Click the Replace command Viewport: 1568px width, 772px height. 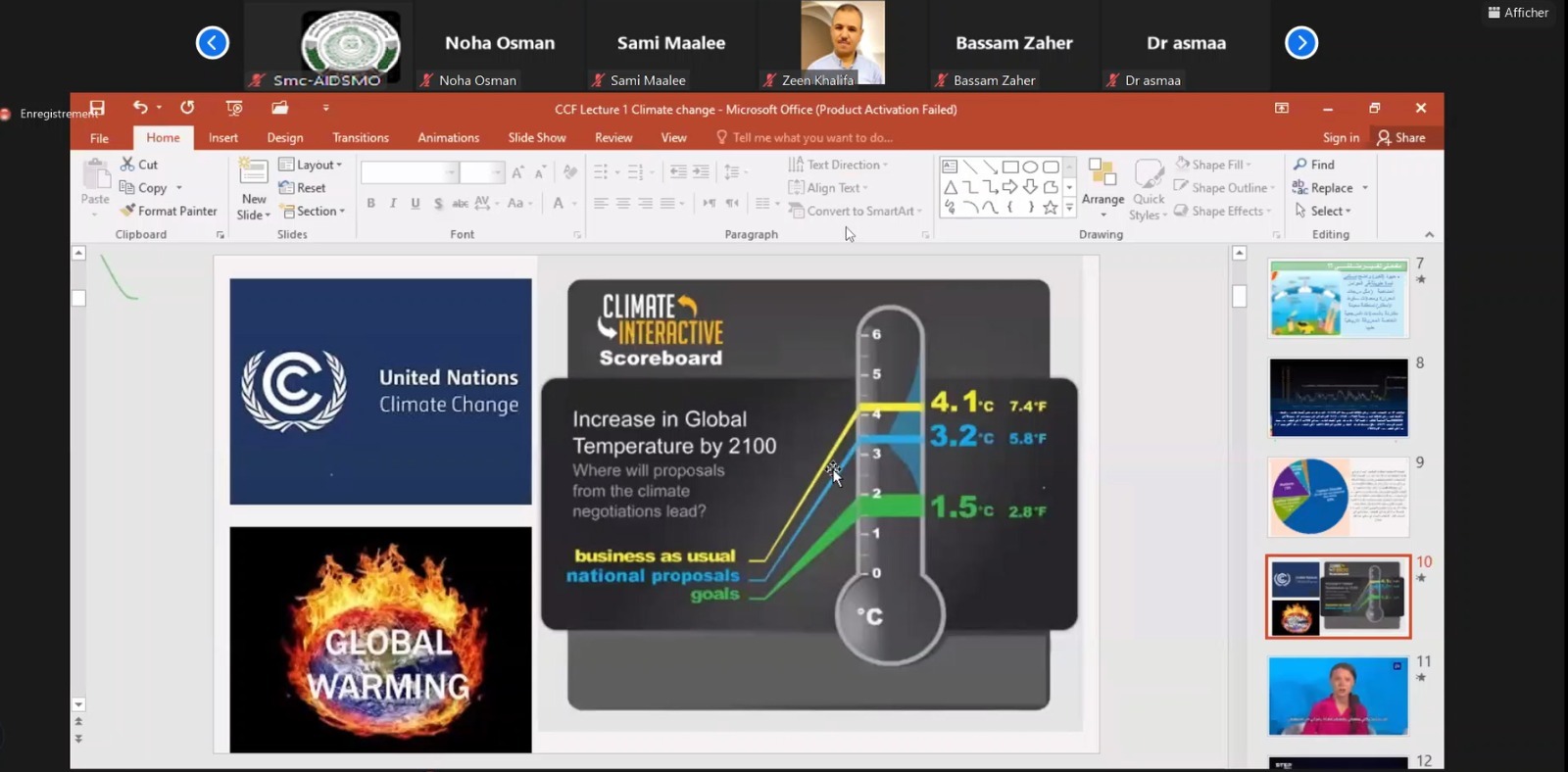(1330, 188)
